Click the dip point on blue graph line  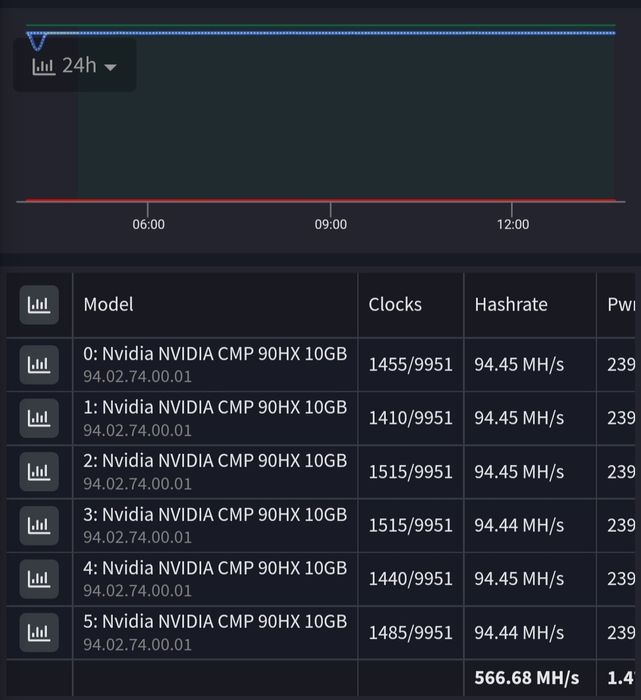pyautogui.click(x=37, y=46)
